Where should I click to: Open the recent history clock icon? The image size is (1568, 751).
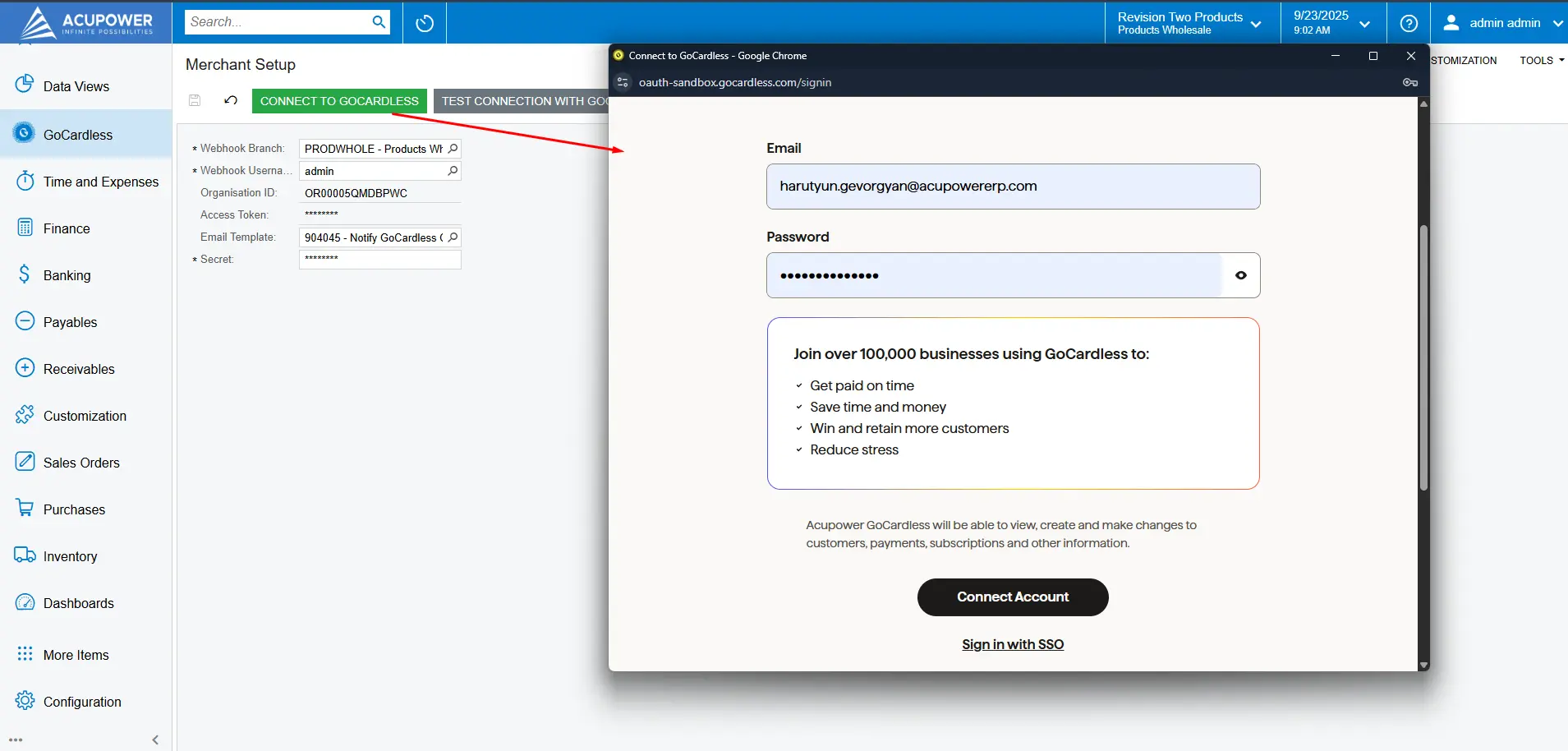pyautogui.click(x=425, y=23)
